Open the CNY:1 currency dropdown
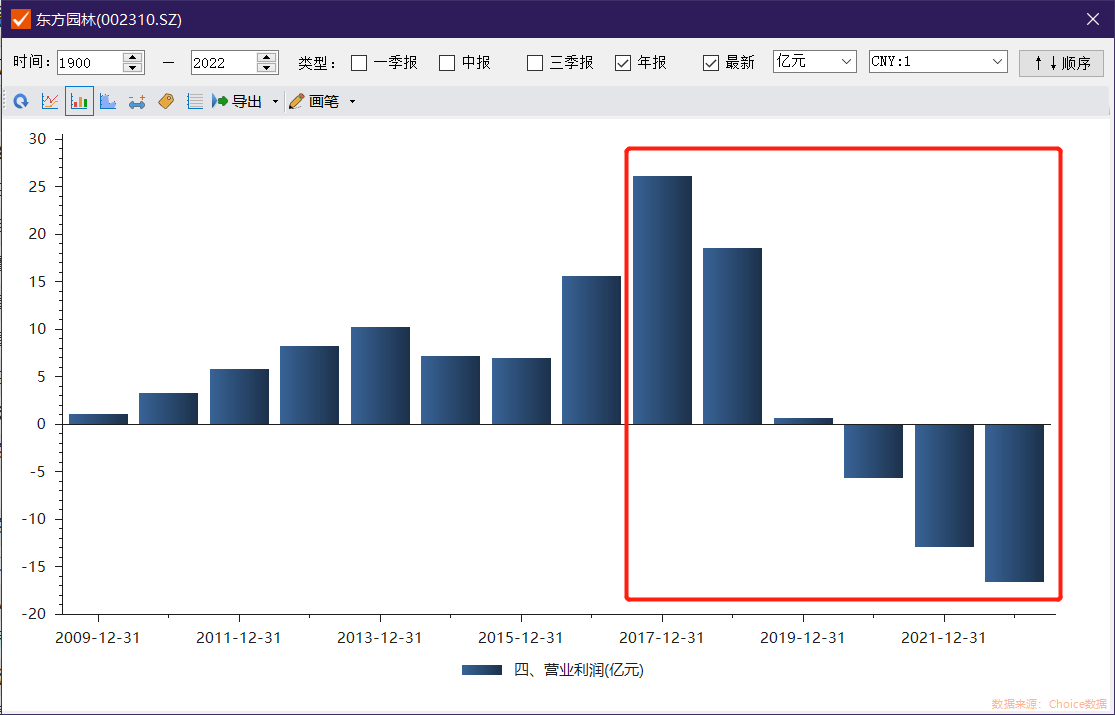 point(938,62)
